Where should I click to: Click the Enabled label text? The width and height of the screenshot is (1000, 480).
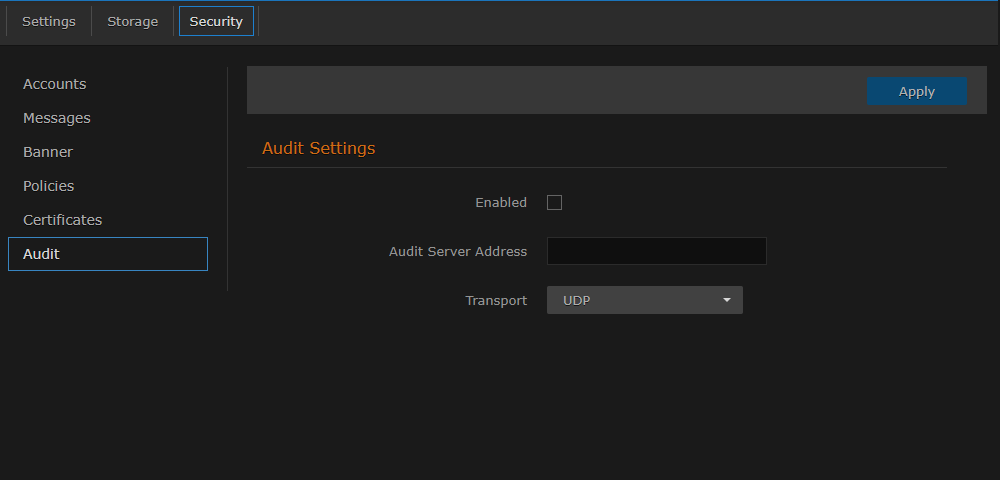coord(500,202)
